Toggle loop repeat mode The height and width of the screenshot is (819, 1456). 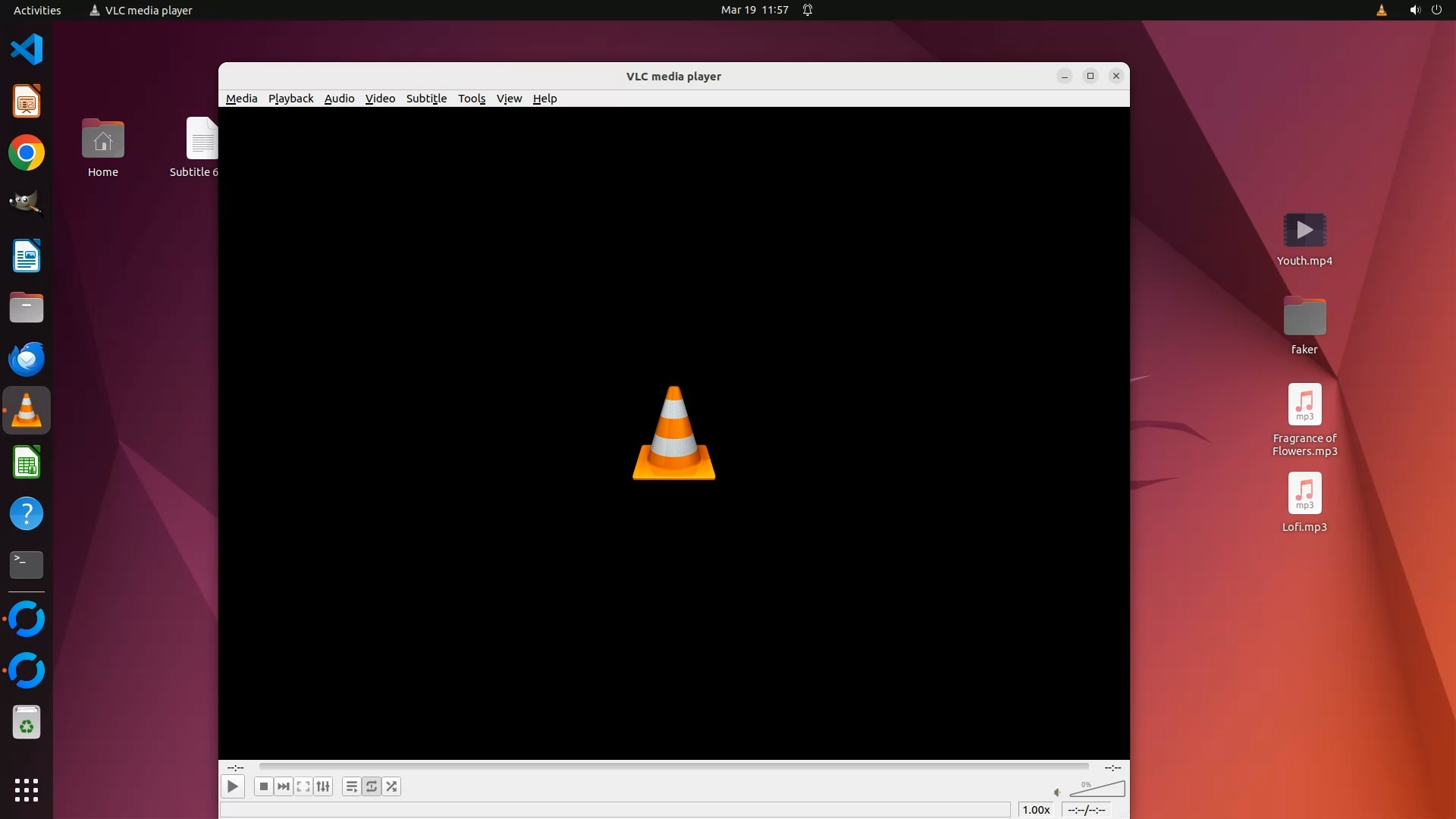point(372,786)
